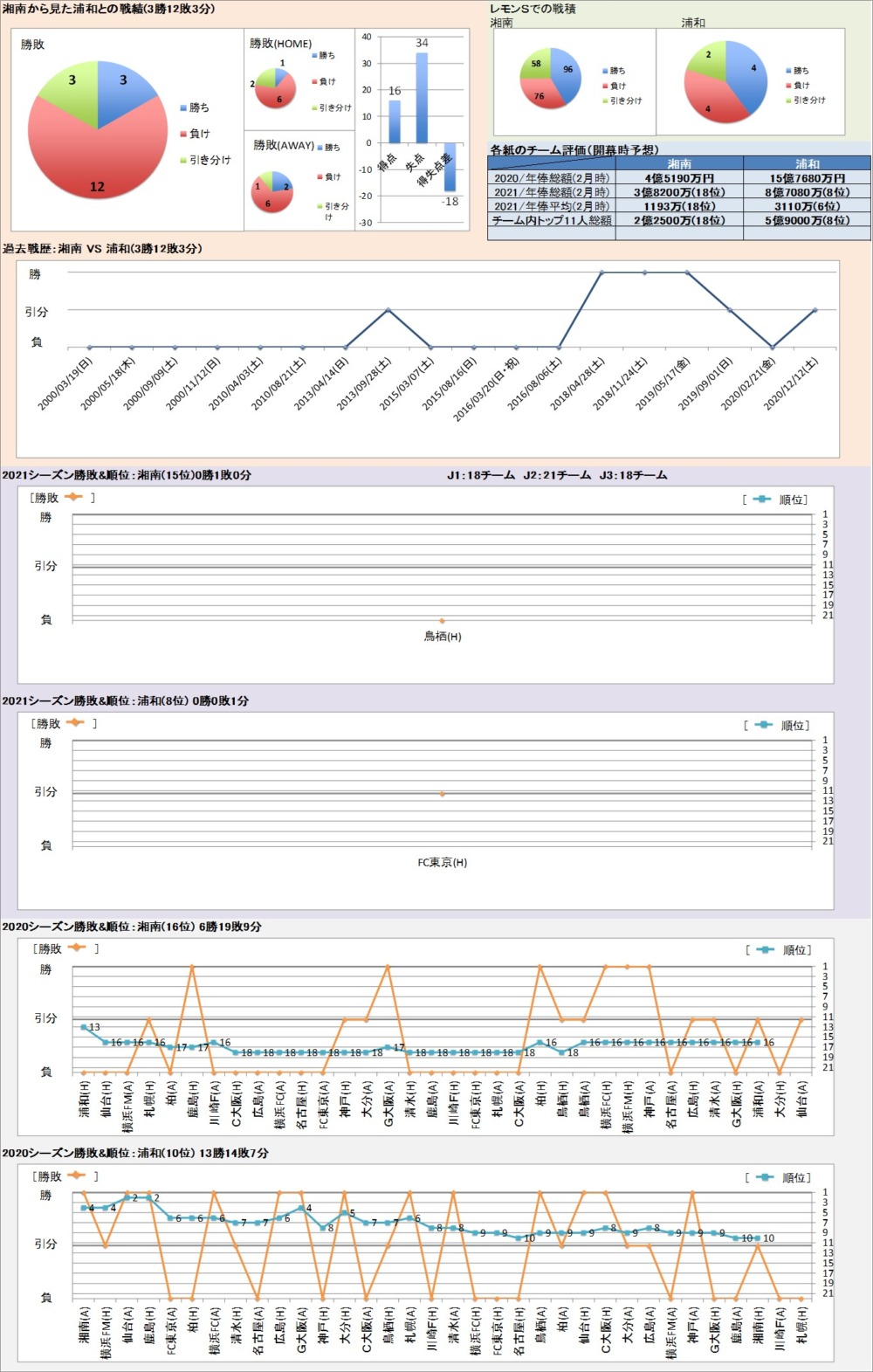Screen dimensions: 873x1372
Task: Click the 2020シーズン 湘南(16位) 6勝19敗9分 heading
Action: [x=132, y=927]
